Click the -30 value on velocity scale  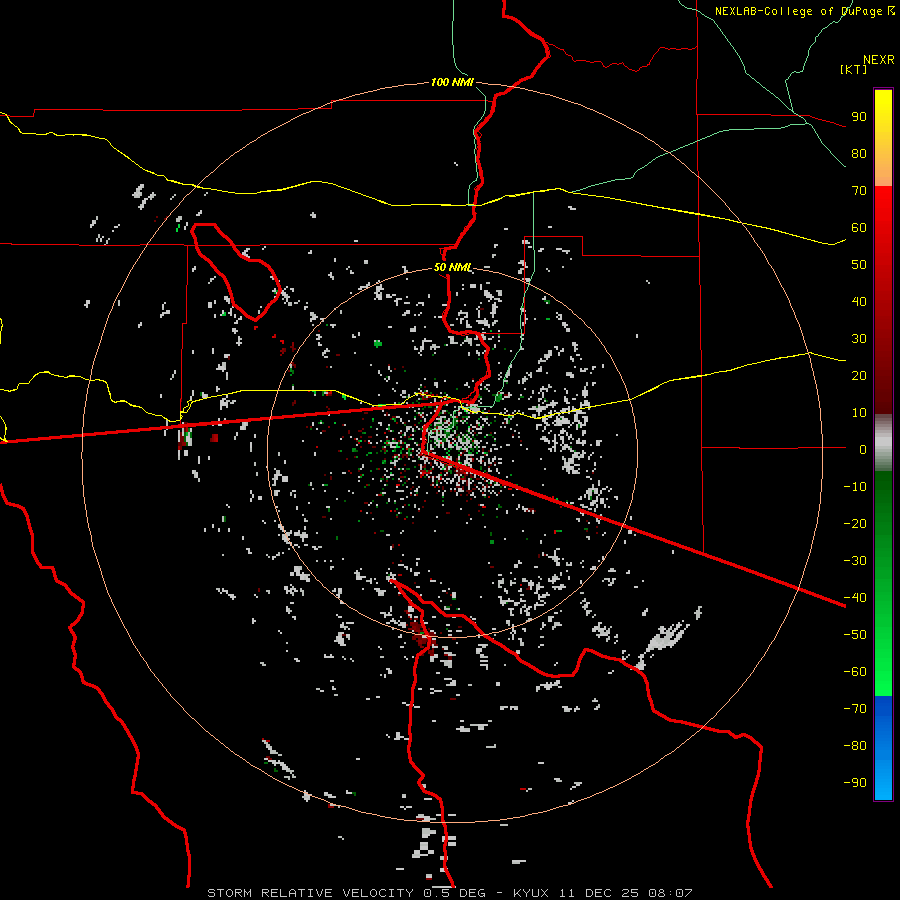click(855, 561)
